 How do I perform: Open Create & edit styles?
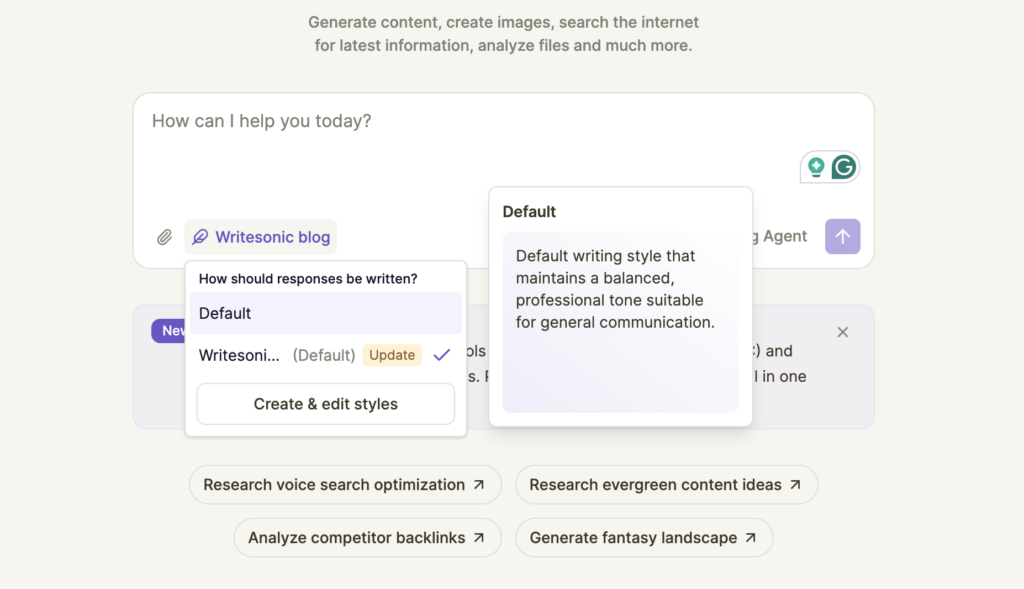pos(326,404)
